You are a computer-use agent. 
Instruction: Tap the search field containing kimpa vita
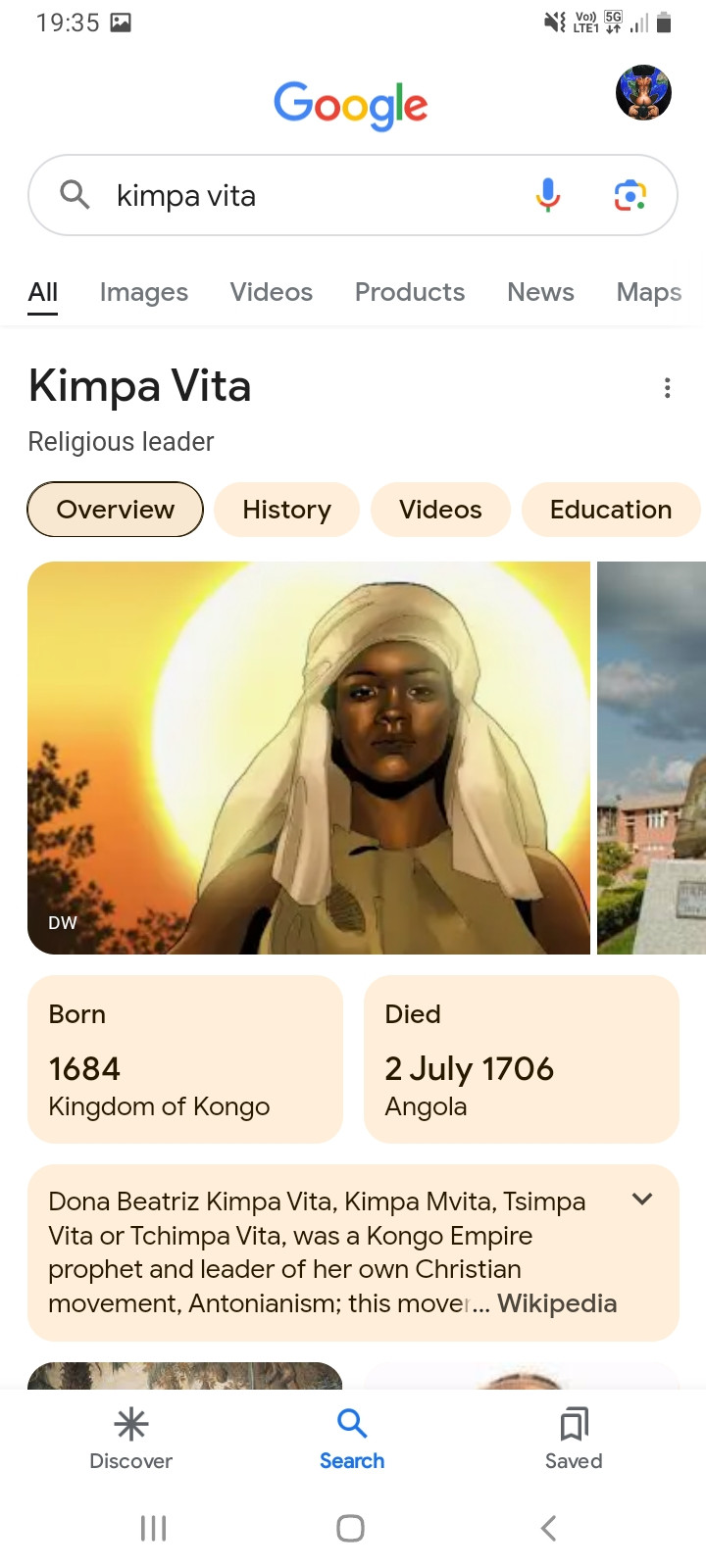pos(314,195)
